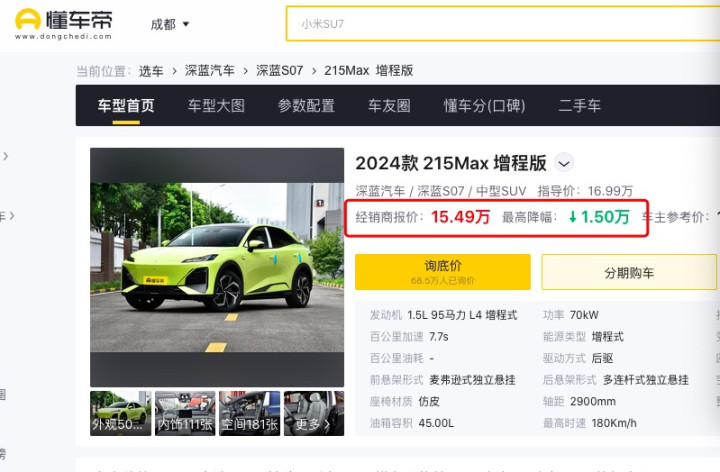720x472 pixels.
Task: Expand model version dropdown next to 215Max 增程版
Action: (x=564, y=163)
